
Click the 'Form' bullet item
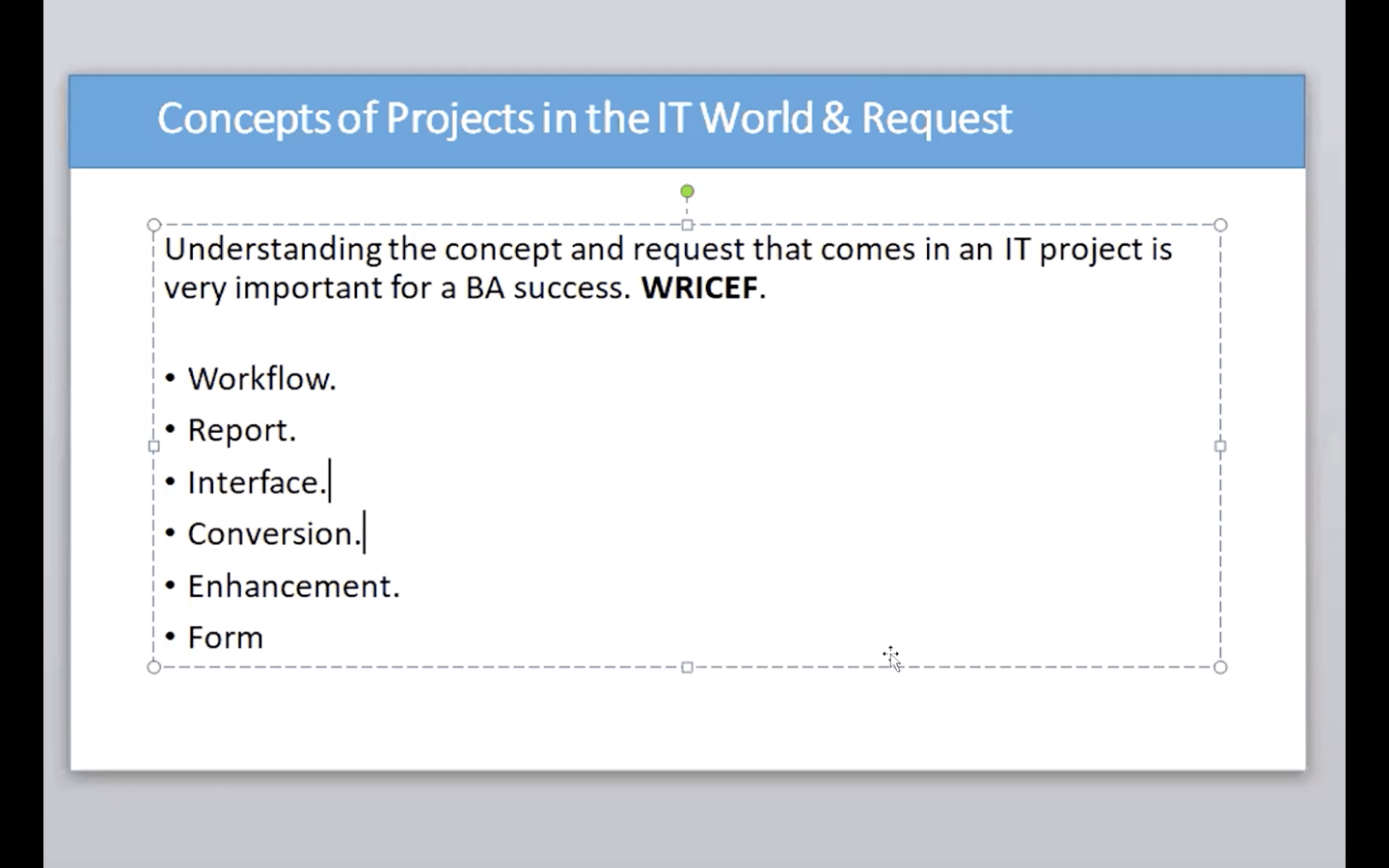pos(225,637)
